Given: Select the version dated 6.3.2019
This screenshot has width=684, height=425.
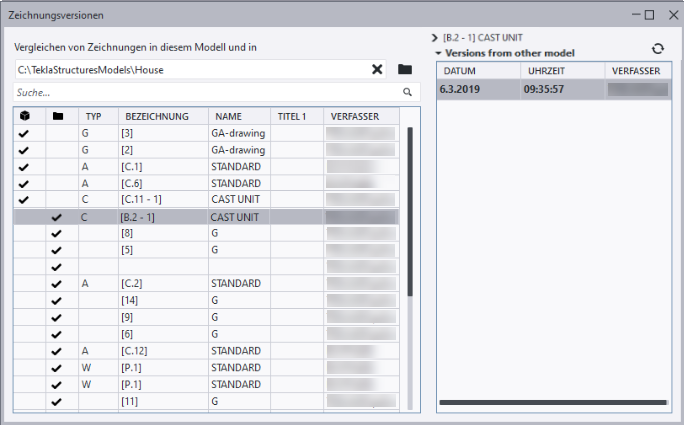Looking at the screenshot, I should point(554,89).
